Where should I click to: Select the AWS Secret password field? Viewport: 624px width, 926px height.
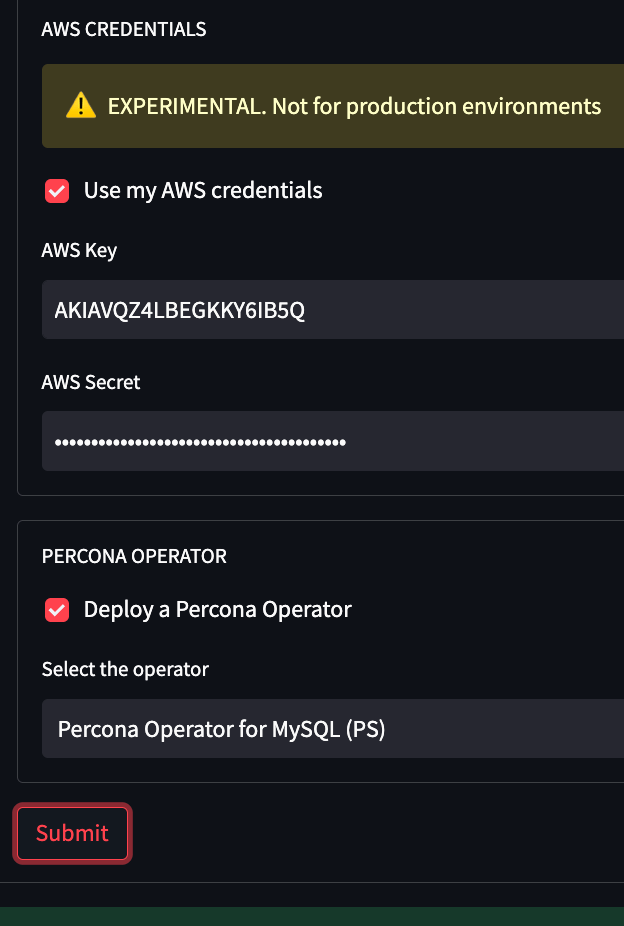(x=330, y=441)
